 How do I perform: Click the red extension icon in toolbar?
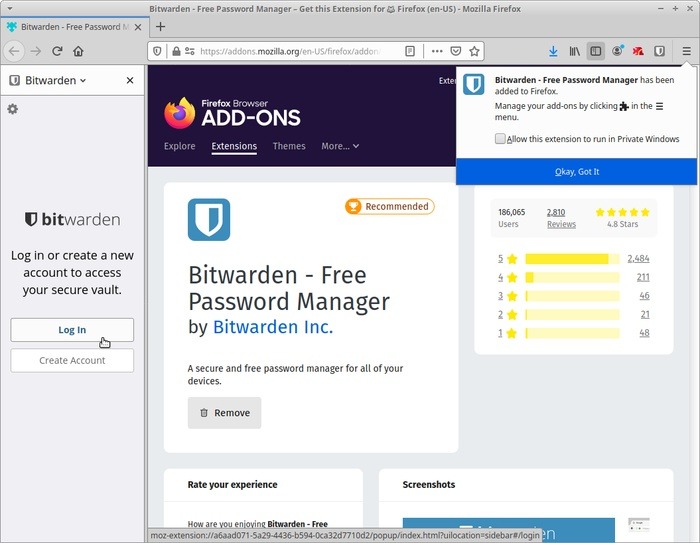pyautogui.click(x=638, y=51)
